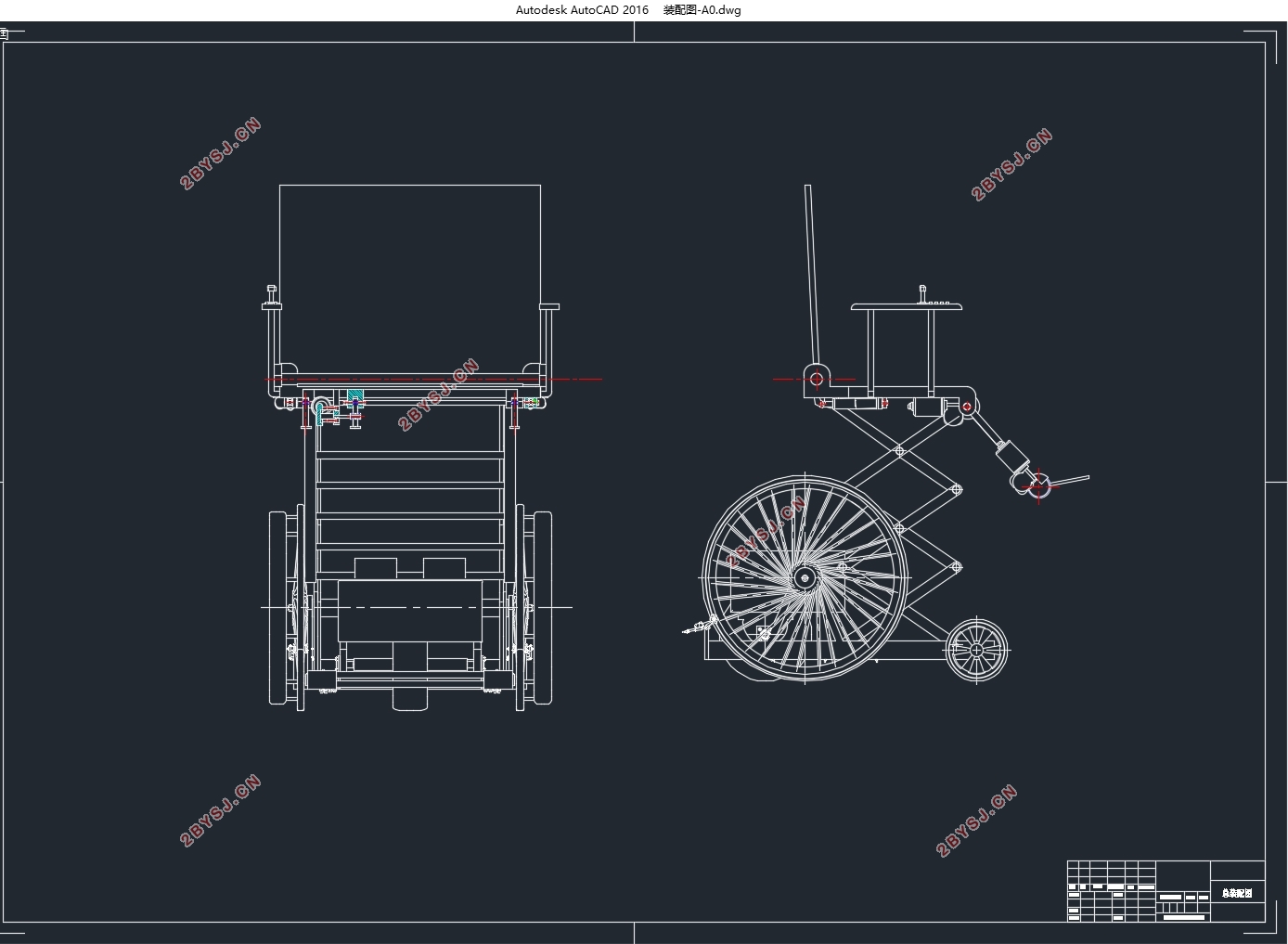Select the right armrest pad in front view
The height and width of the screenshot is (944, 1288).
point(549,306)
